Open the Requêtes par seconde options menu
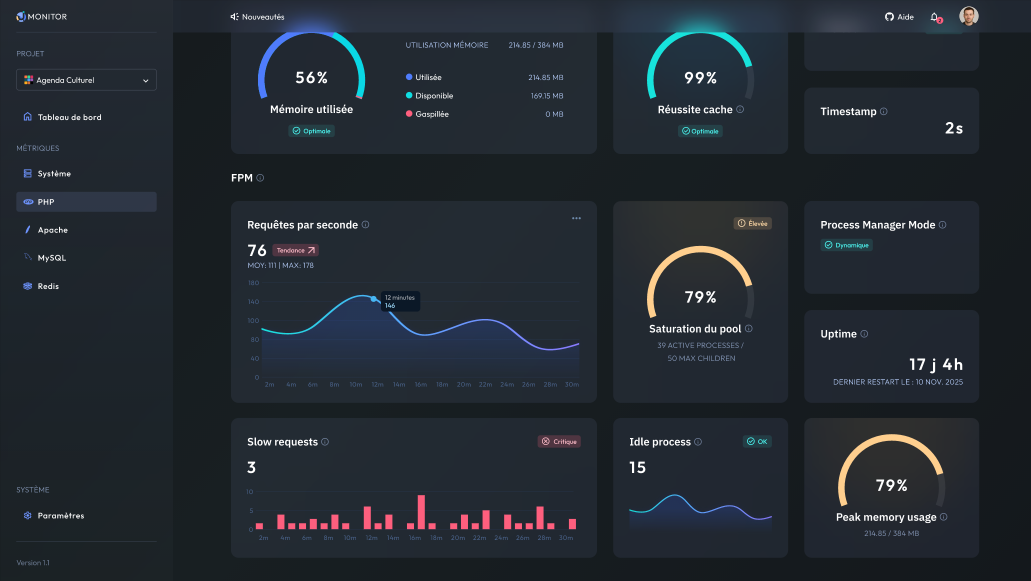Screen dimensions: 1031x581 pos(577,218)
